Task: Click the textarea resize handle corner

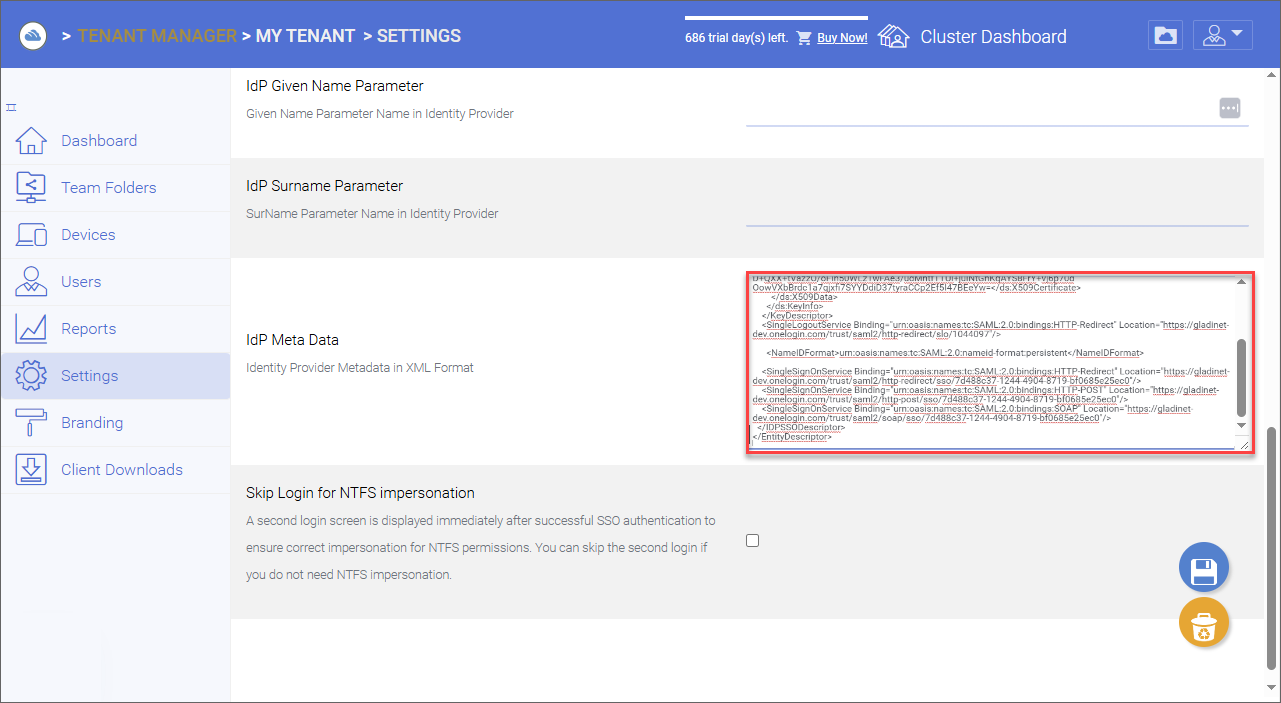Action: 1243,444
